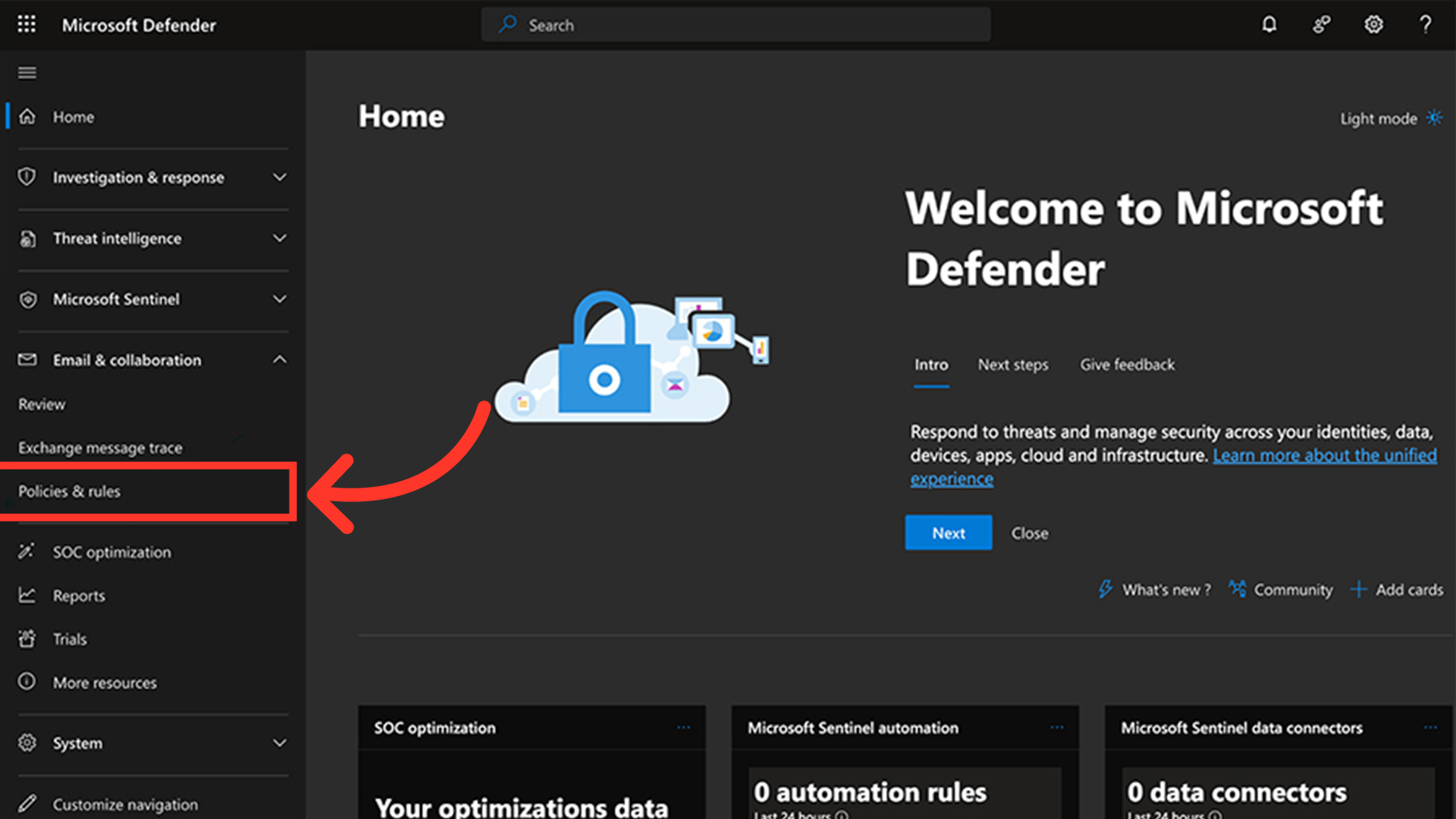Open the app launcher waffle icon

[27, 24]
